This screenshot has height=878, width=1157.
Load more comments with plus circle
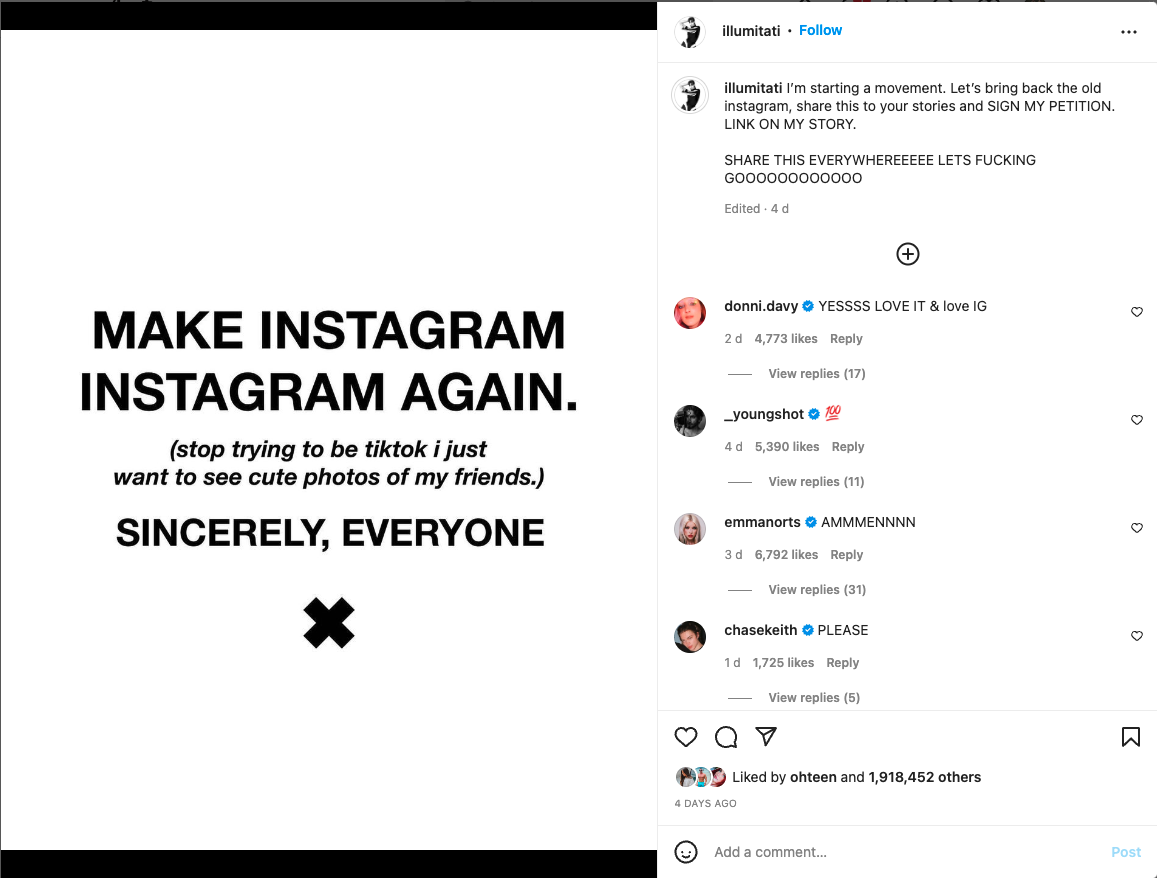tap(907, 254)
